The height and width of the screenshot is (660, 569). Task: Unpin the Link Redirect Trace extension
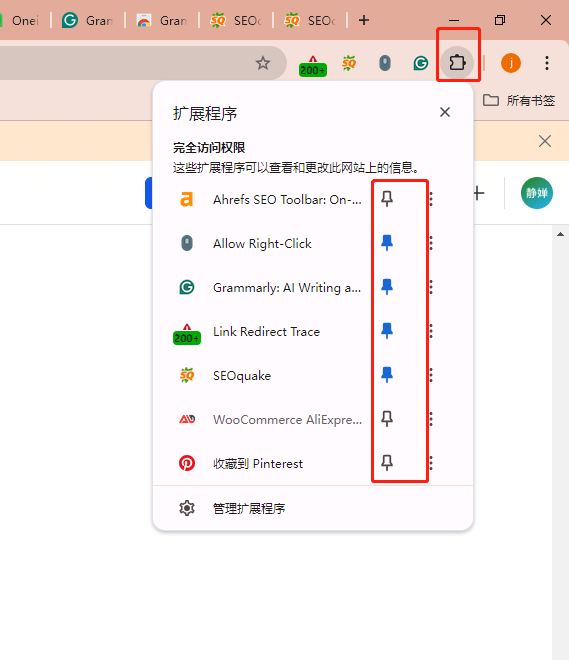tap(387, 331)
